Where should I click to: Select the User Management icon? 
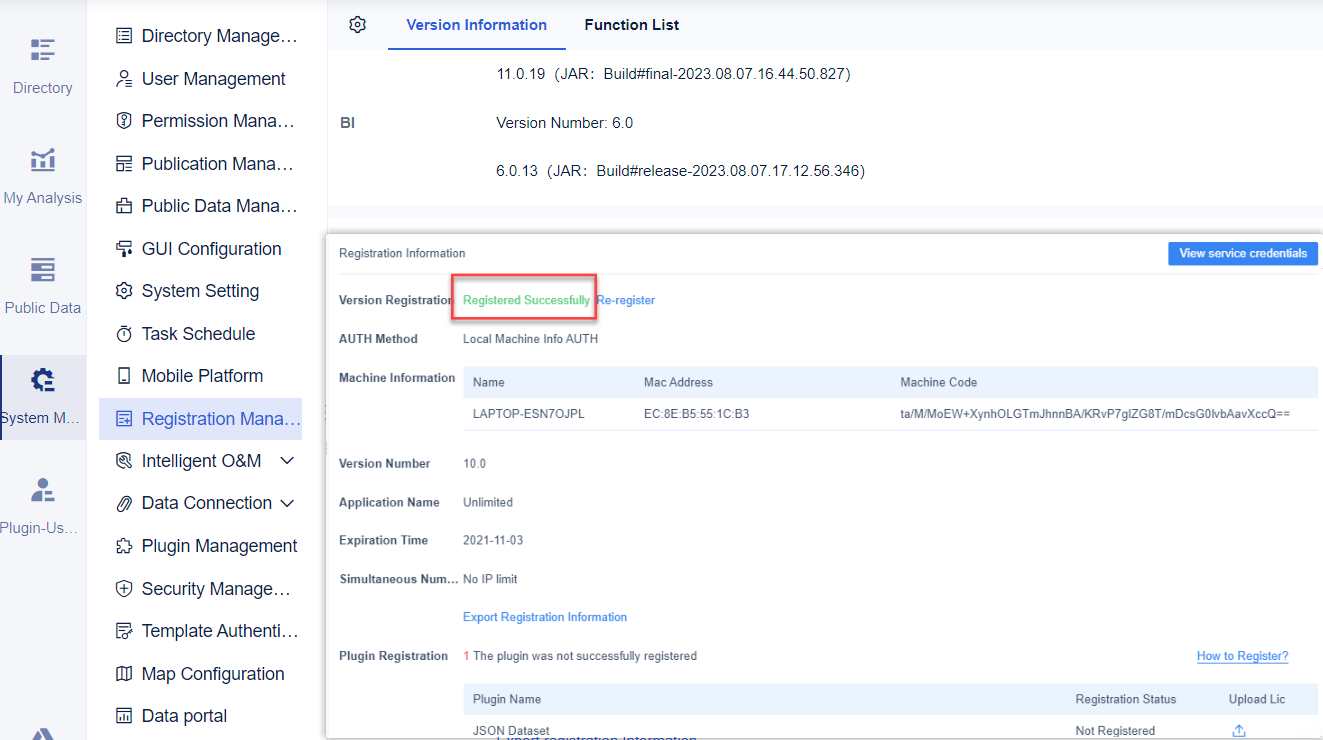pos(124,78)
